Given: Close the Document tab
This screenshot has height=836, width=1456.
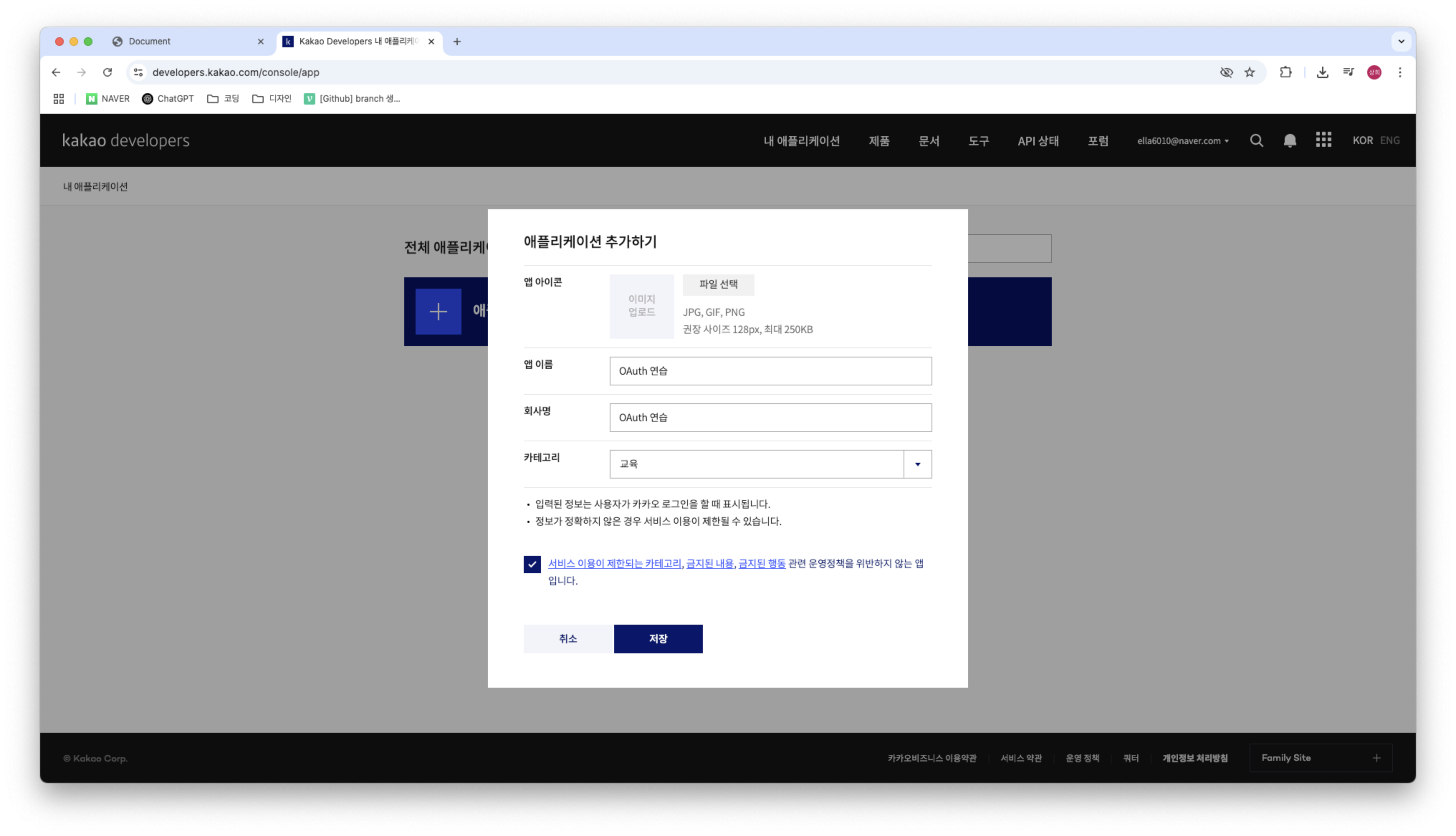Looking at the screenshot, I should pyautogui.click(x=261, y=41).
